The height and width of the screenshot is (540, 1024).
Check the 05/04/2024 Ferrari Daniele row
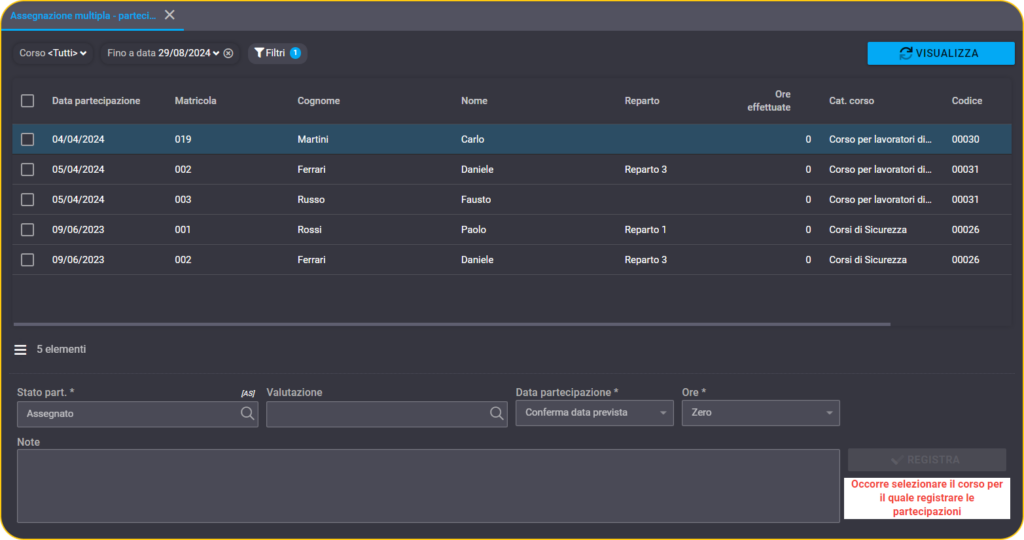click(x=27, y=169)
